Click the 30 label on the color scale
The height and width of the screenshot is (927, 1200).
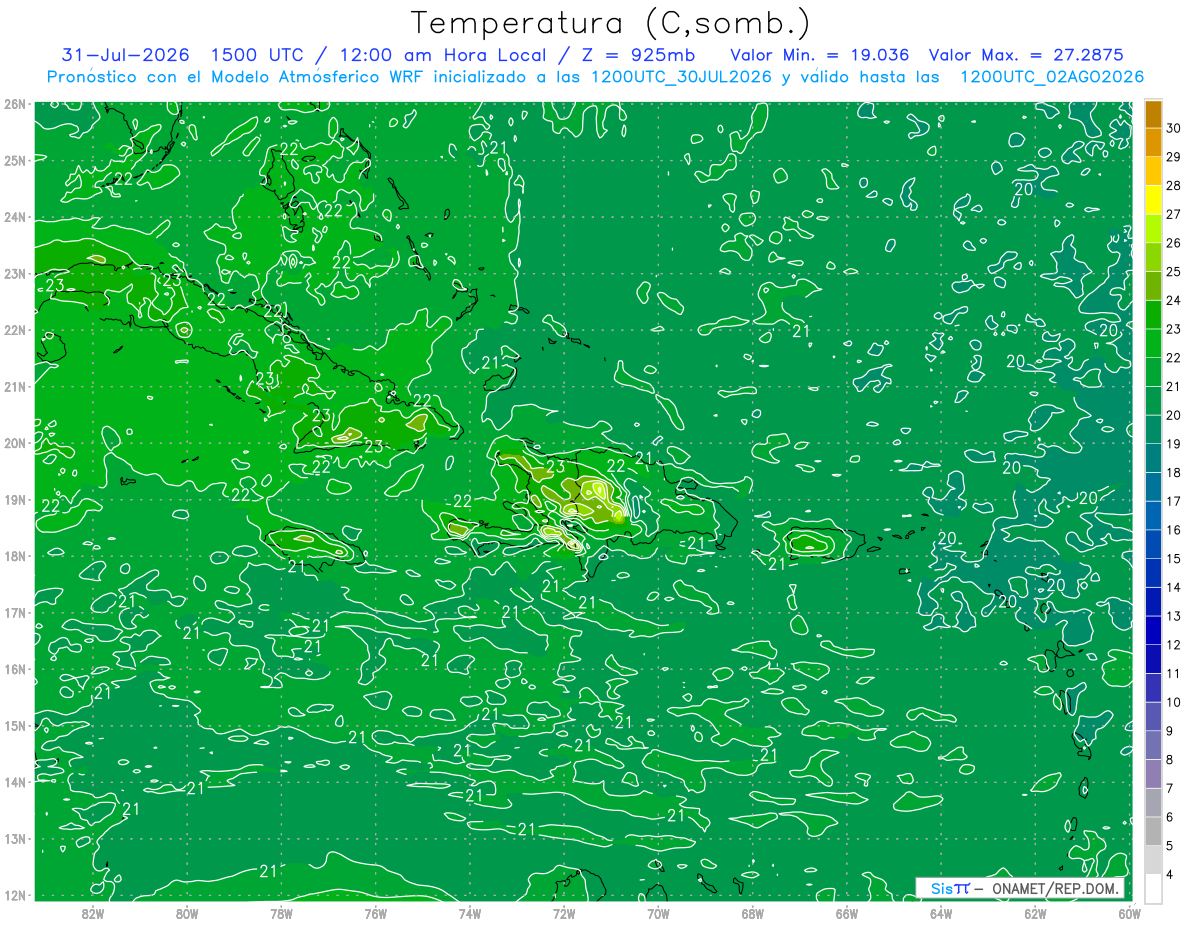(1173, 128)
